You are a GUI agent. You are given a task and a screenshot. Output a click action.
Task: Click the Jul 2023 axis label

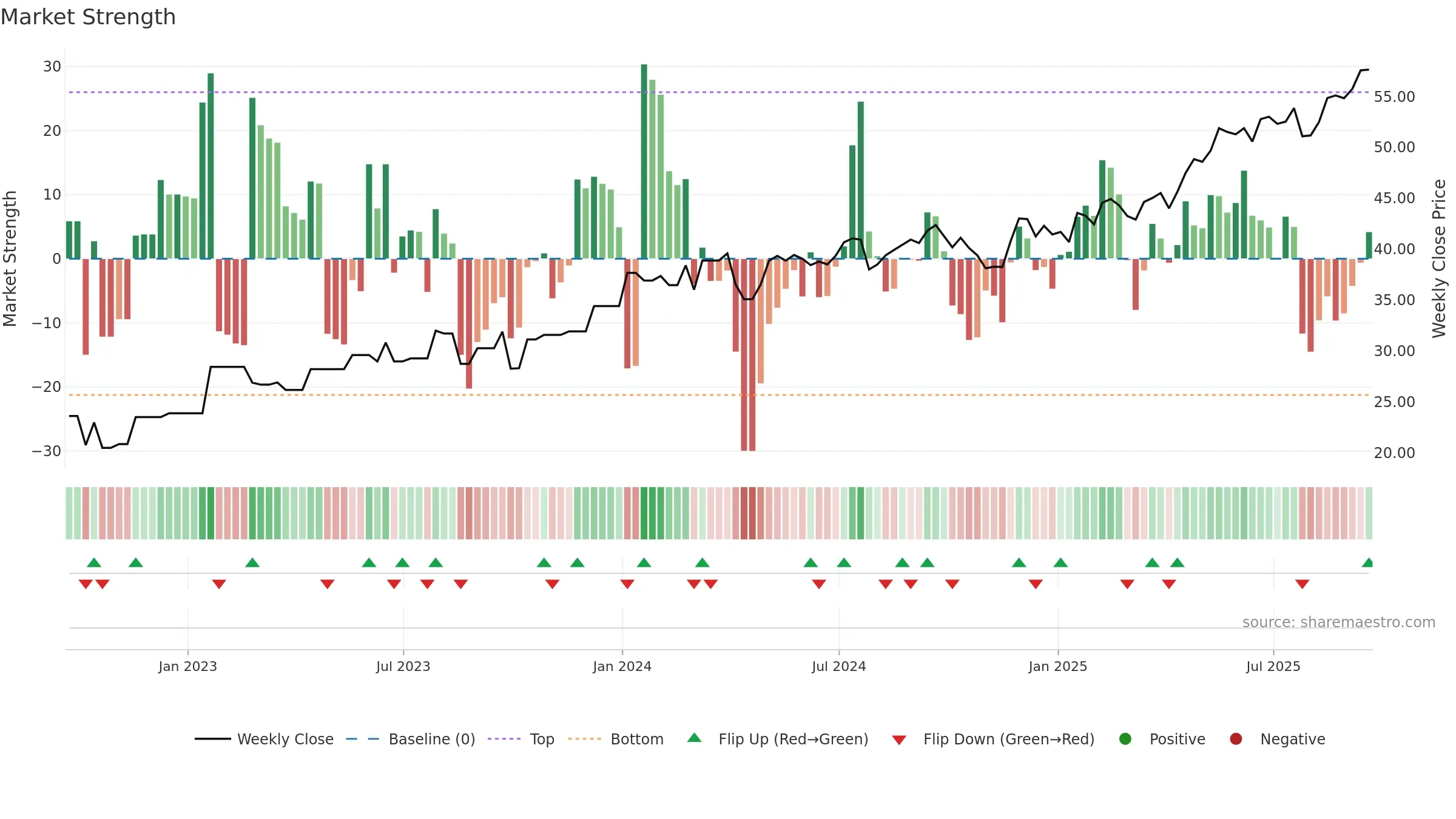coord(403,666)
